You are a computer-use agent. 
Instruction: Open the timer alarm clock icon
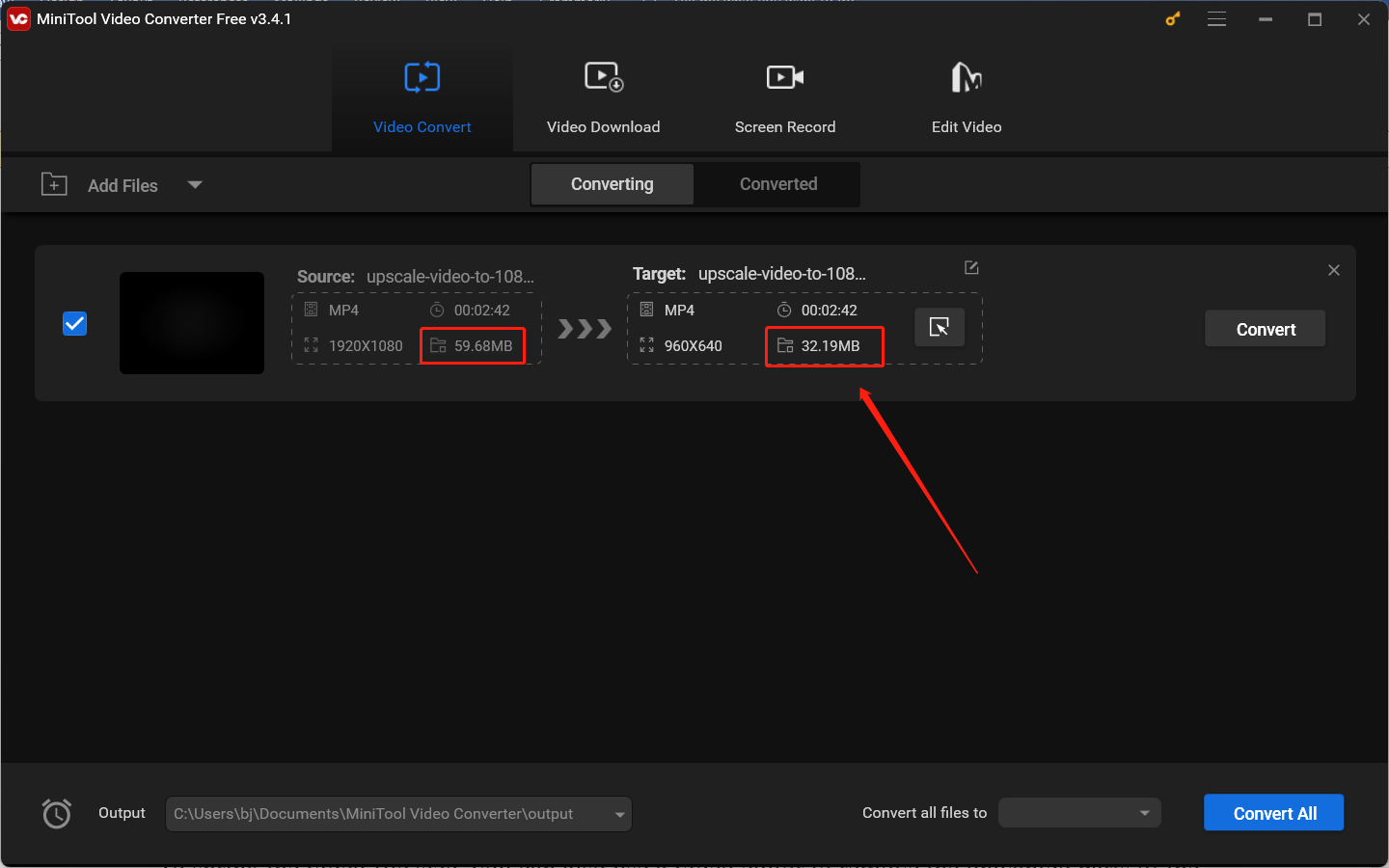tap(57, 813)
